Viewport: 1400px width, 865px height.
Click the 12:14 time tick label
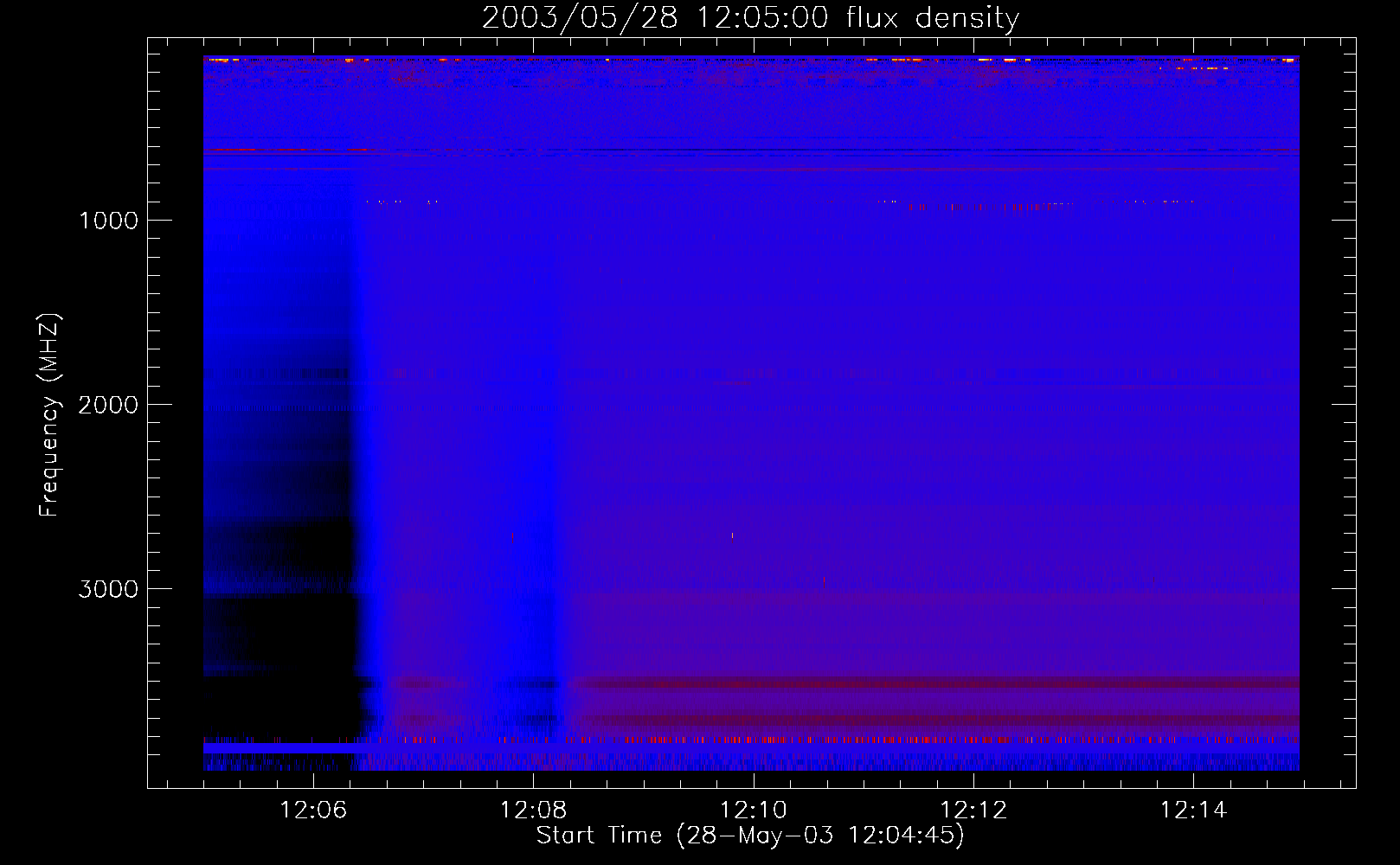click(x=1193, y=810)
